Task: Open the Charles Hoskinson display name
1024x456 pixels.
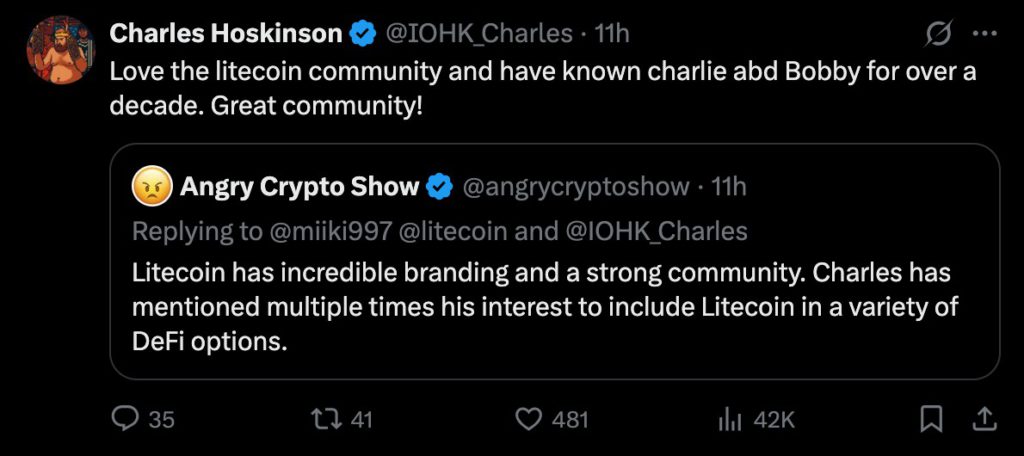Action: pos(225,34)
